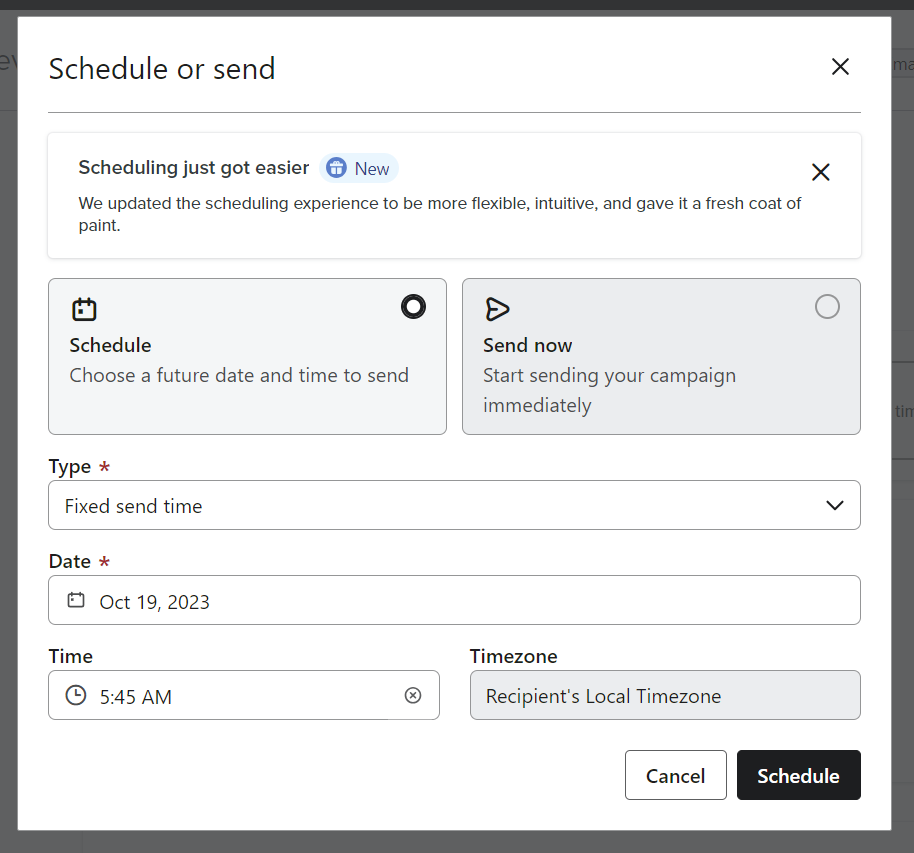The height and width of the screenshot is (853, 914).
Task: Click the small calendar icon in Date field
Action: click(76, 600)
